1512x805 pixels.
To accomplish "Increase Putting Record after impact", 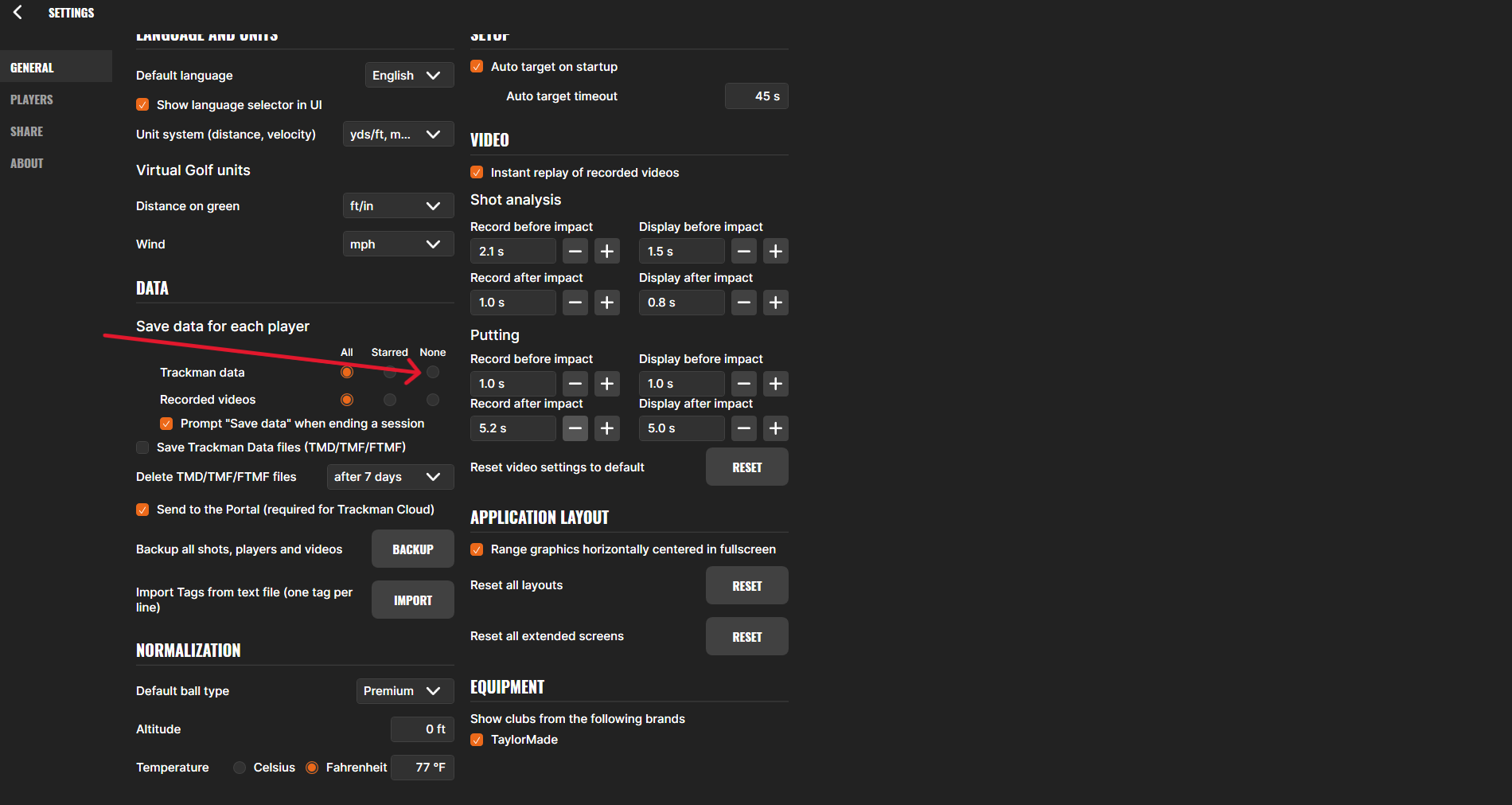I will 607,428.
